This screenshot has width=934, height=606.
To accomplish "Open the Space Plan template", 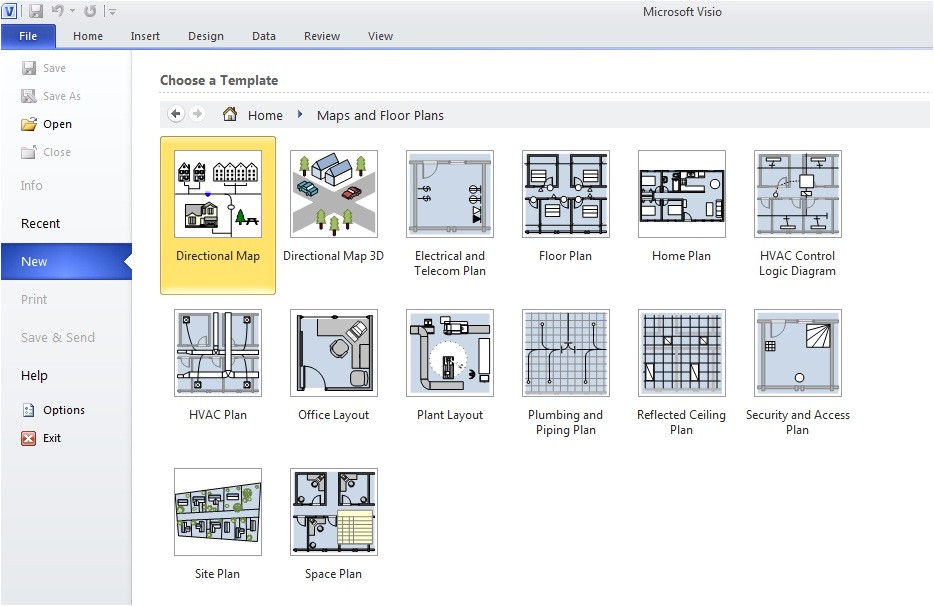I will point(333,512).
